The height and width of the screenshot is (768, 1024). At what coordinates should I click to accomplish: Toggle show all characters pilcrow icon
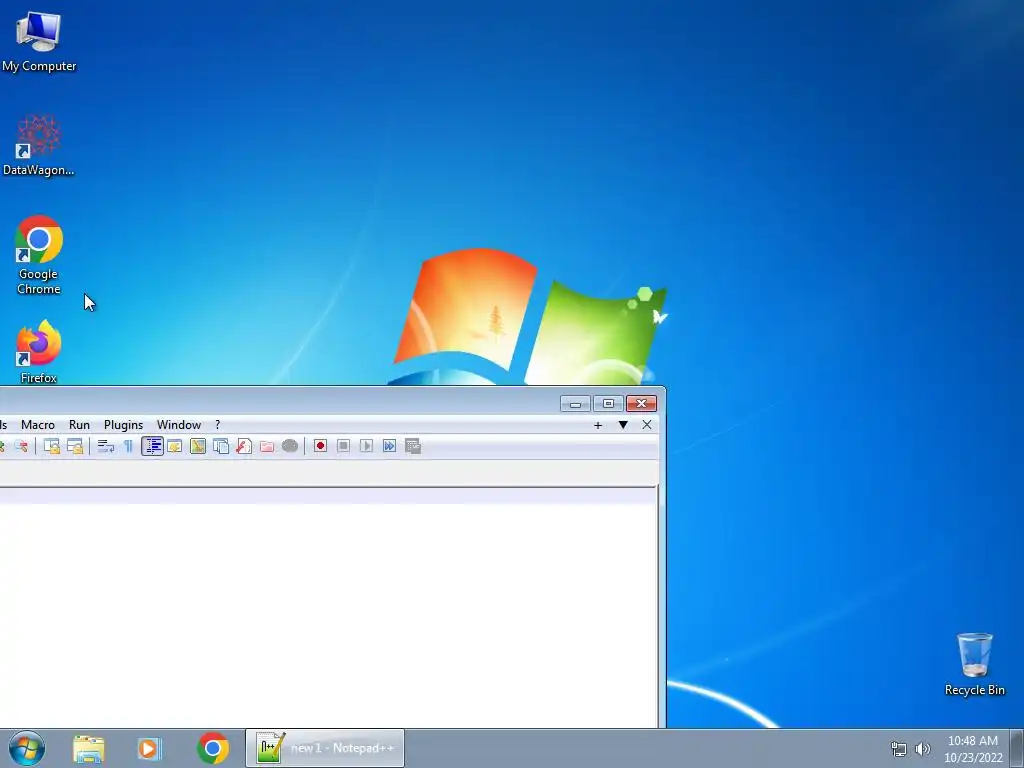click(x=128, y=447)
